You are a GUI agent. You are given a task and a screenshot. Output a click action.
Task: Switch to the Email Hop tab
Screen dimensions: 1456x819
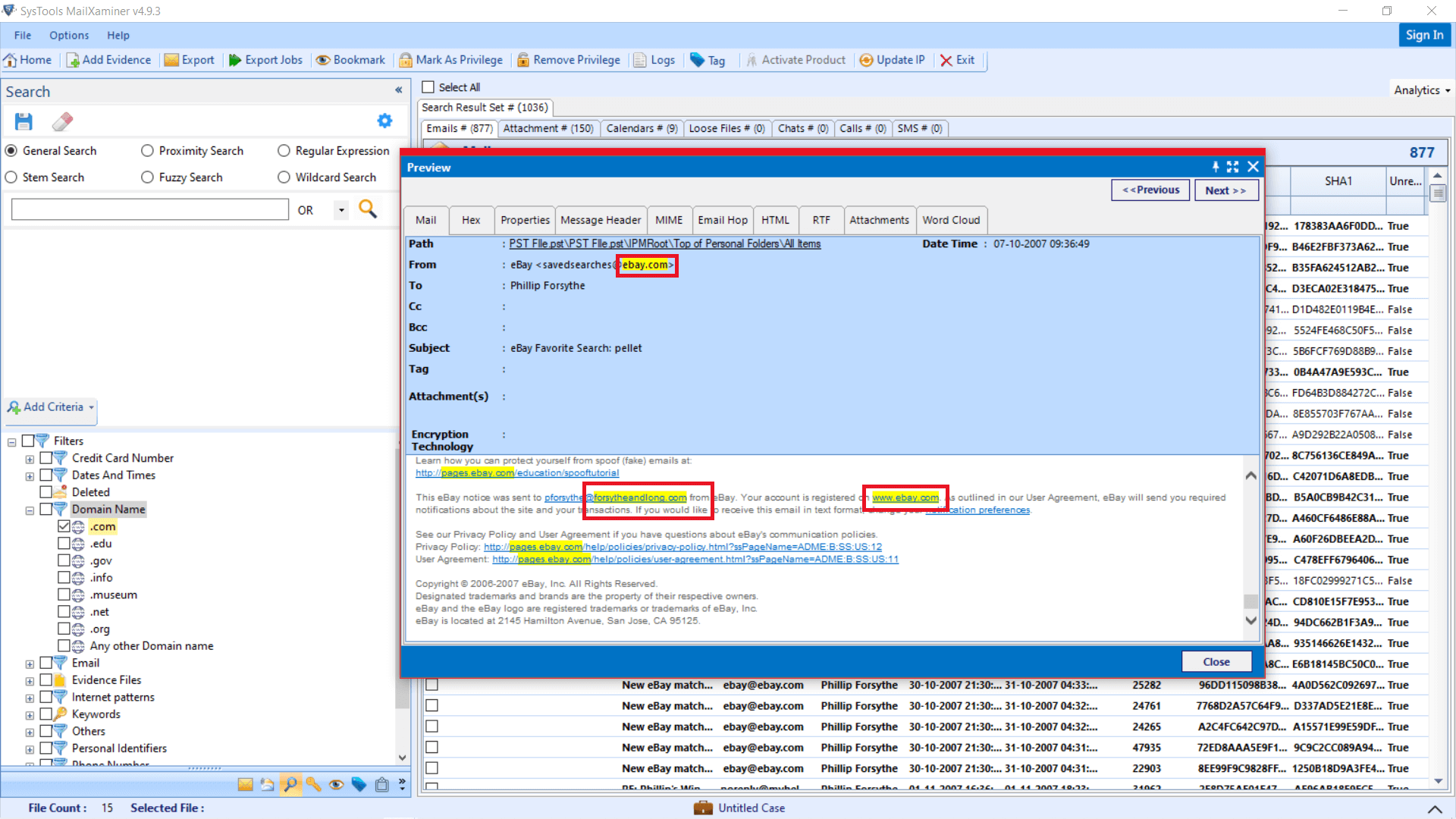click(722, 220)
